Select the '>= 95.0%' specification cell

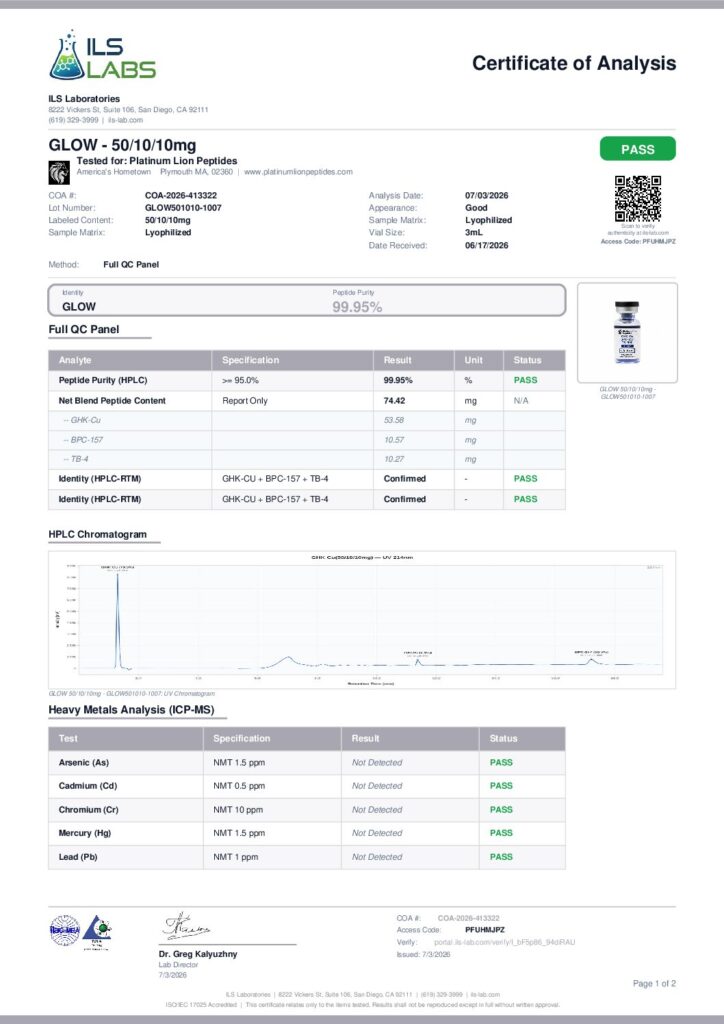click(x=240, y=380)
